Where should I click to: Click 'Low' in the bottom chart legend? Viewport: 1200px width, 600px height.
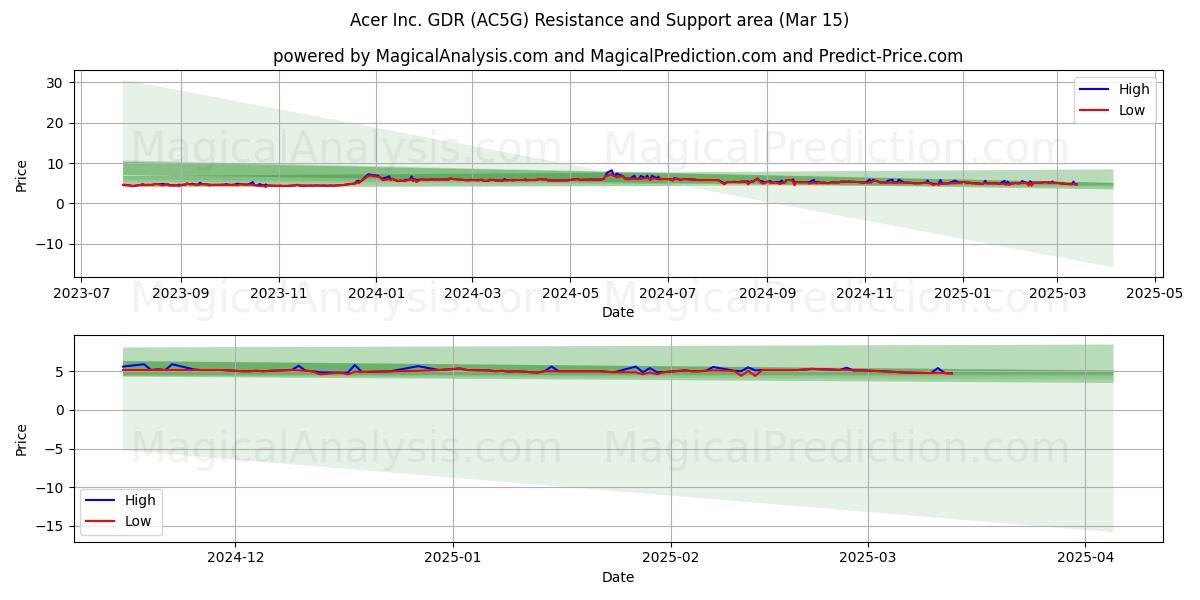pos(138,521)
